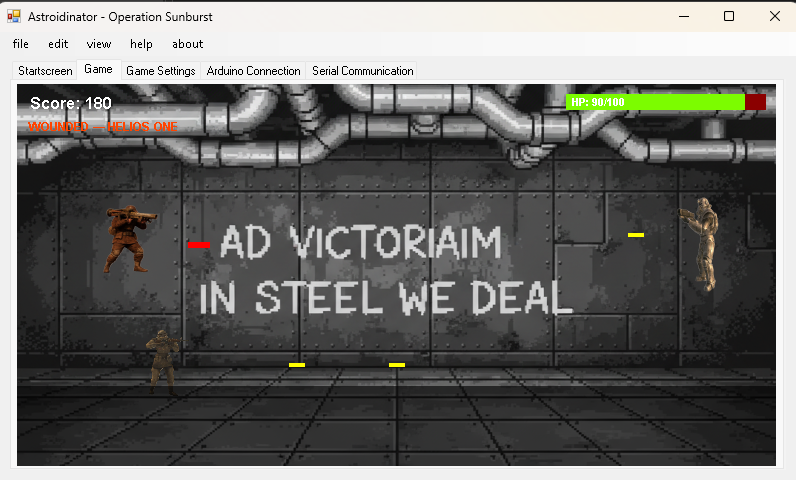Click the green HP 90/100 health bar
Screen dimensions: 796x480
pos(655,102)
